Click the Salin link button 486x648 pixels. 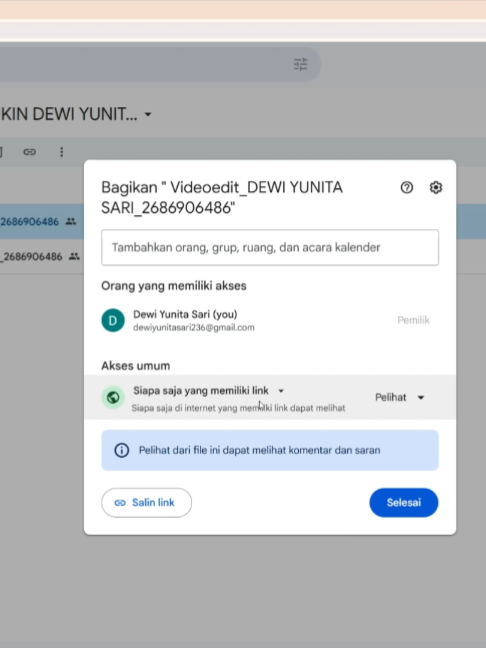point(146,503)
